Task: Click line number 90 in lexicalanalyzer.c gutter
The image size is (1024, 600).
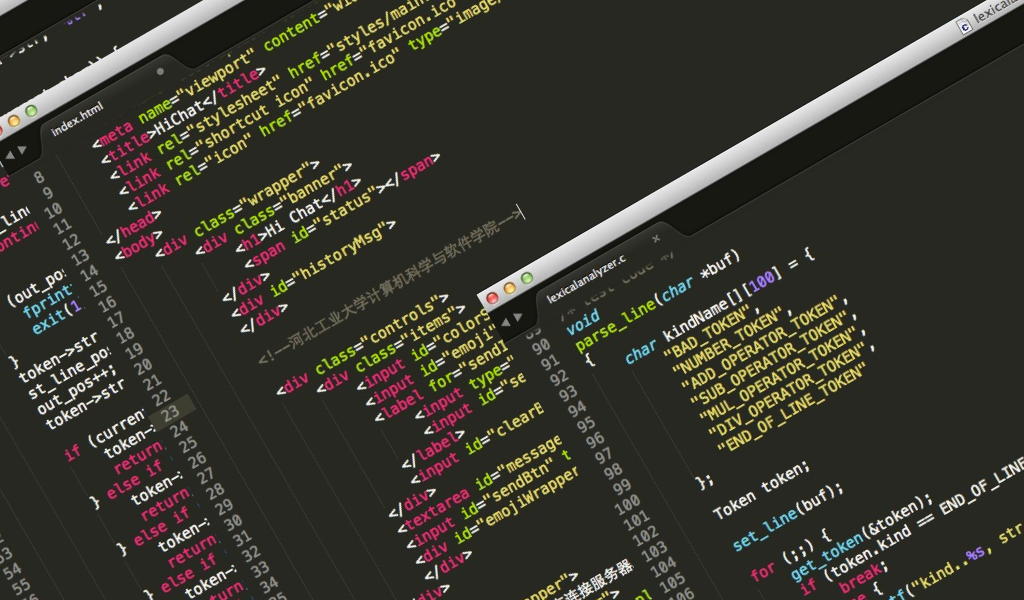Action: click(541, 347)
